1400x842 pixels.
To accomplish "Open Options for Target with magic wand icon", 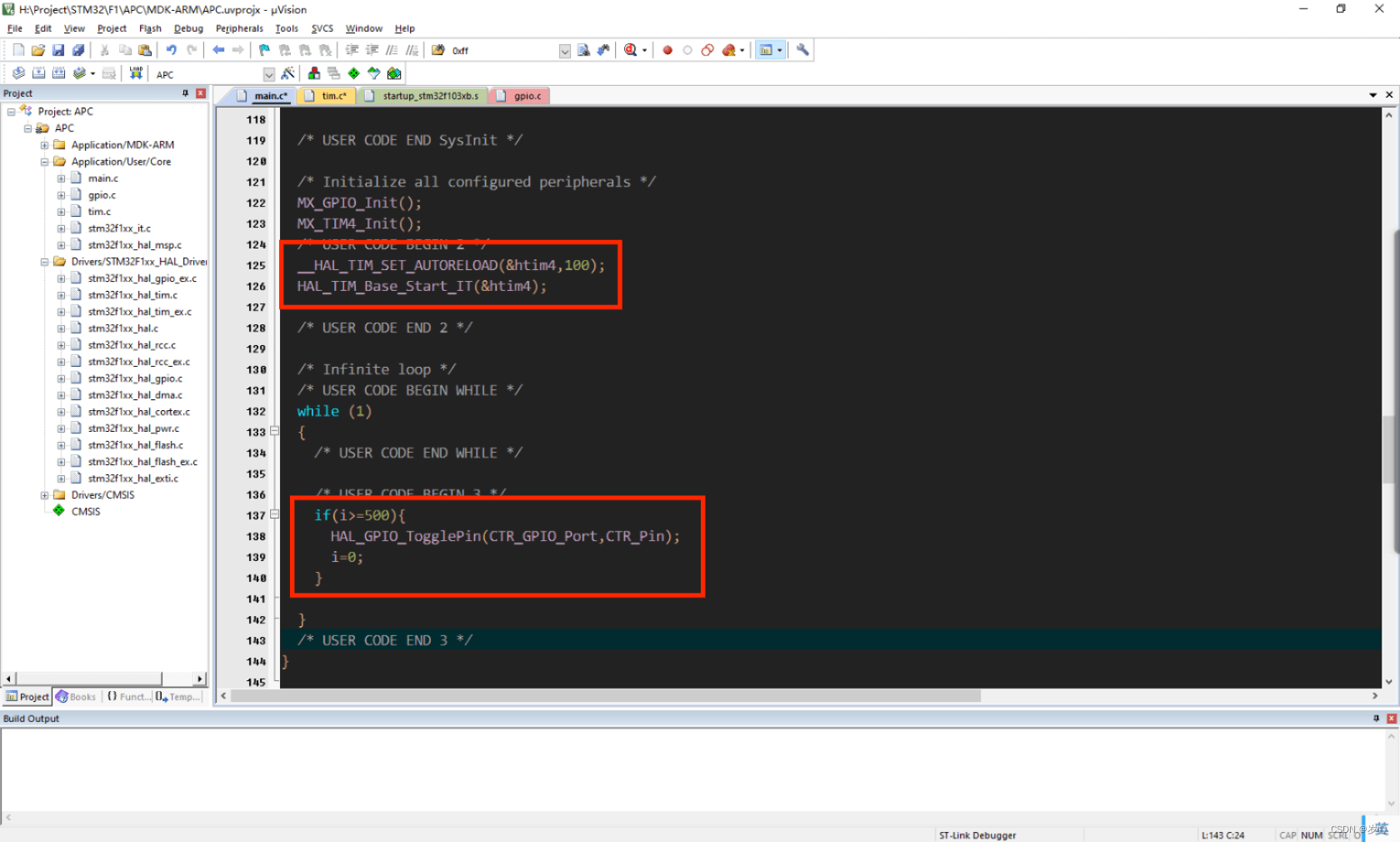I will [288, 73].
